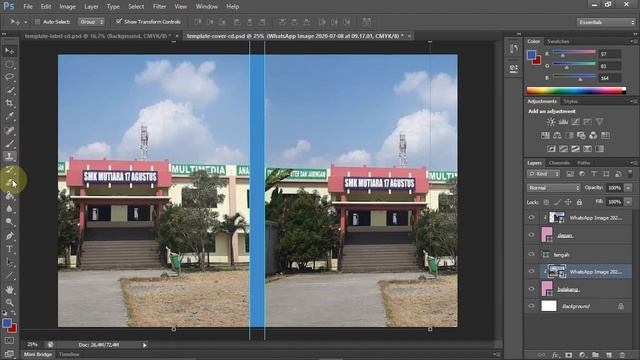Open the Image menu
The image size is (640, 360).
click(x=67, y=7)
